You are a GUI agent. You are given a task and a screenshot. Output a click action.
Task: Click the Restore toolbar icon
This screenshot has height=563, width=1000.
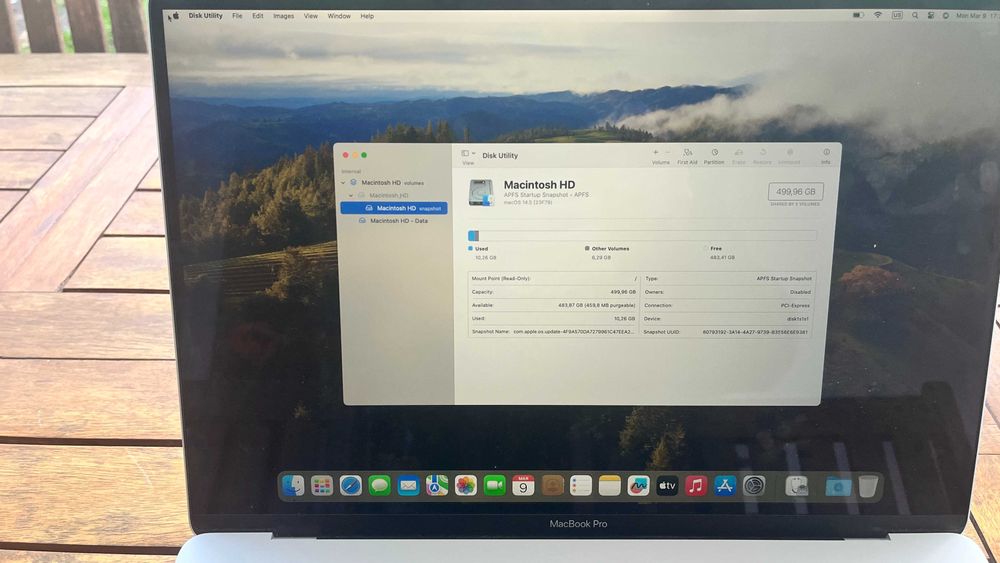pos(763,153)
